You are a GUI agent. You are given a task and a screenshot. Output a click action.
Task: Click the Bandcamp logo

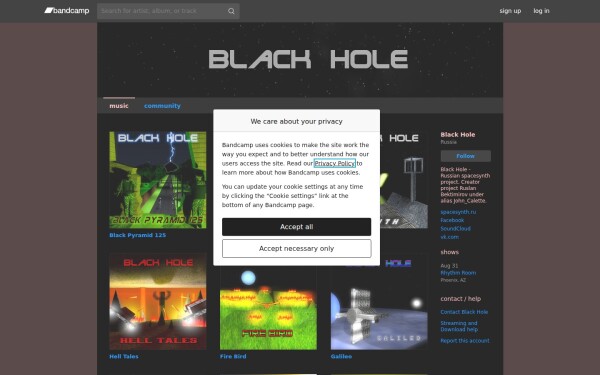point(67,11)
